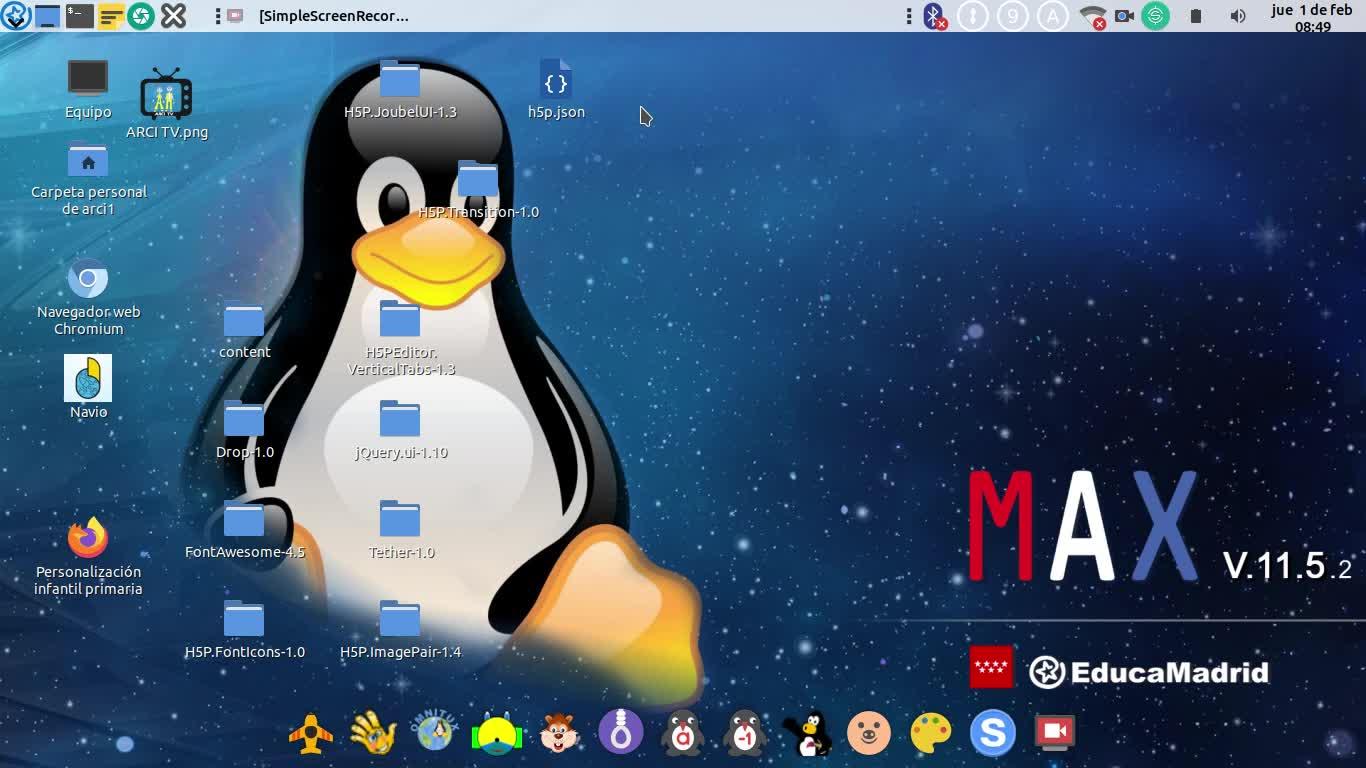
Task: Launch the blue S circle app in the dock
Action: 993,733
